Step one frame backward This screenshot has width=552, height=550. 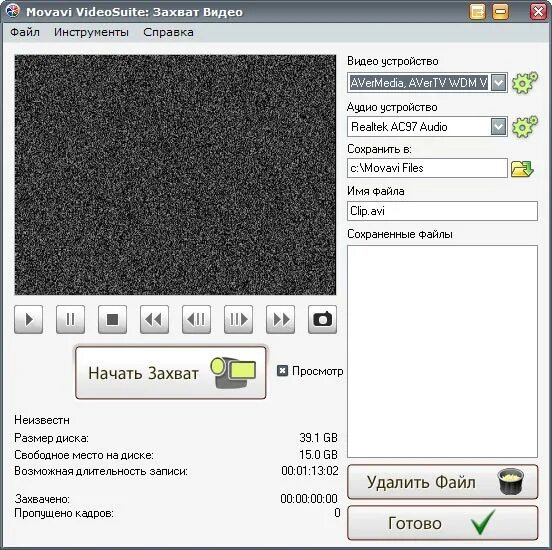(196, 319)
